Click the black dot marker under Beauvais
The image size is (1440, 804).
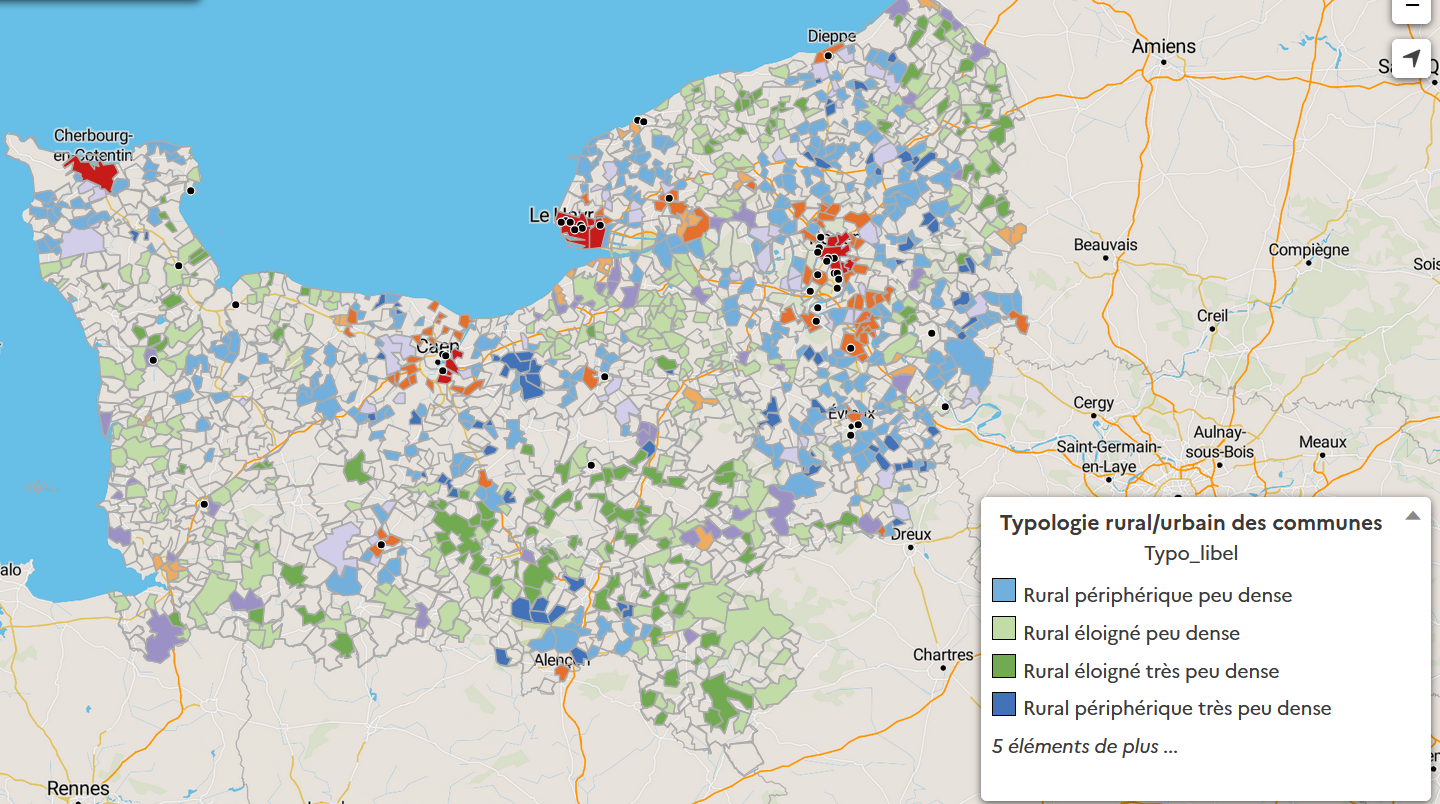tap(1106, 257)
